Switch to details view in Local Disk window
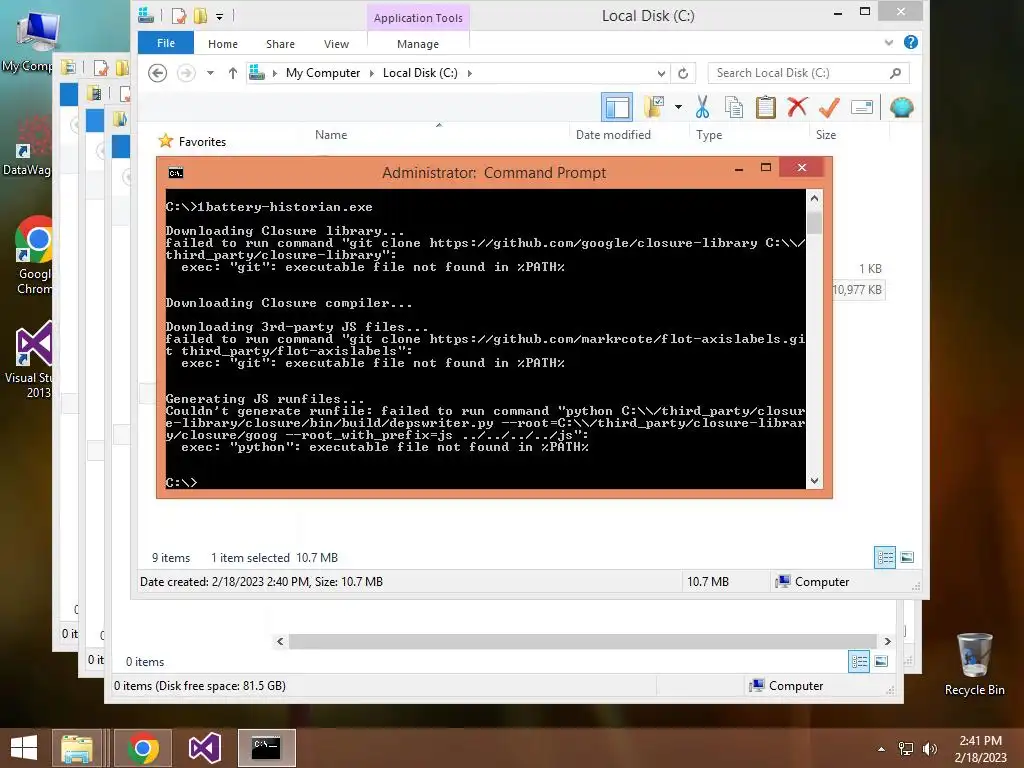The image size is (1024, 768). (x=885, y=558)
